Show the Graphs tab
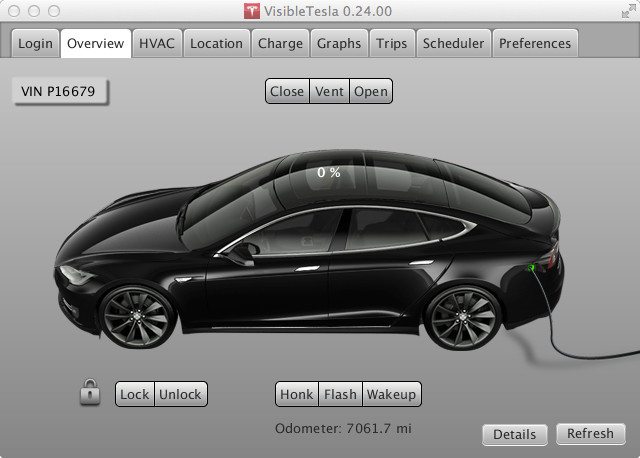 339,43
